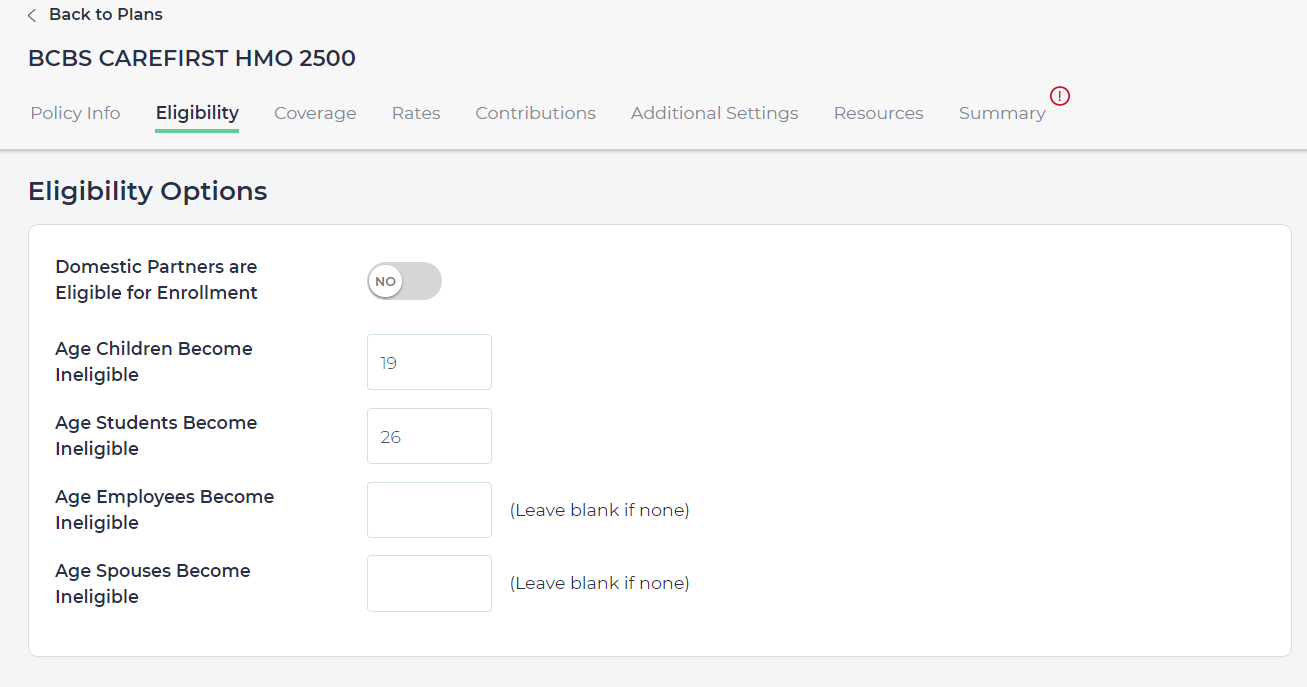Open the Summary tab
The image size is (1307, 687).
(x=1002, y=113)
